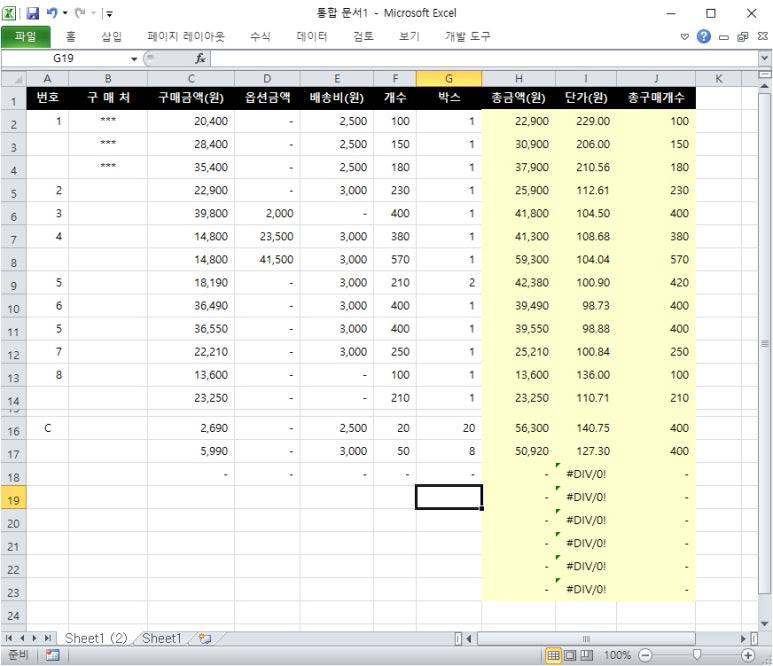Switch to Page Layout view icon
The height and width of the screenshot is (666, 773).
coord(570,655)
